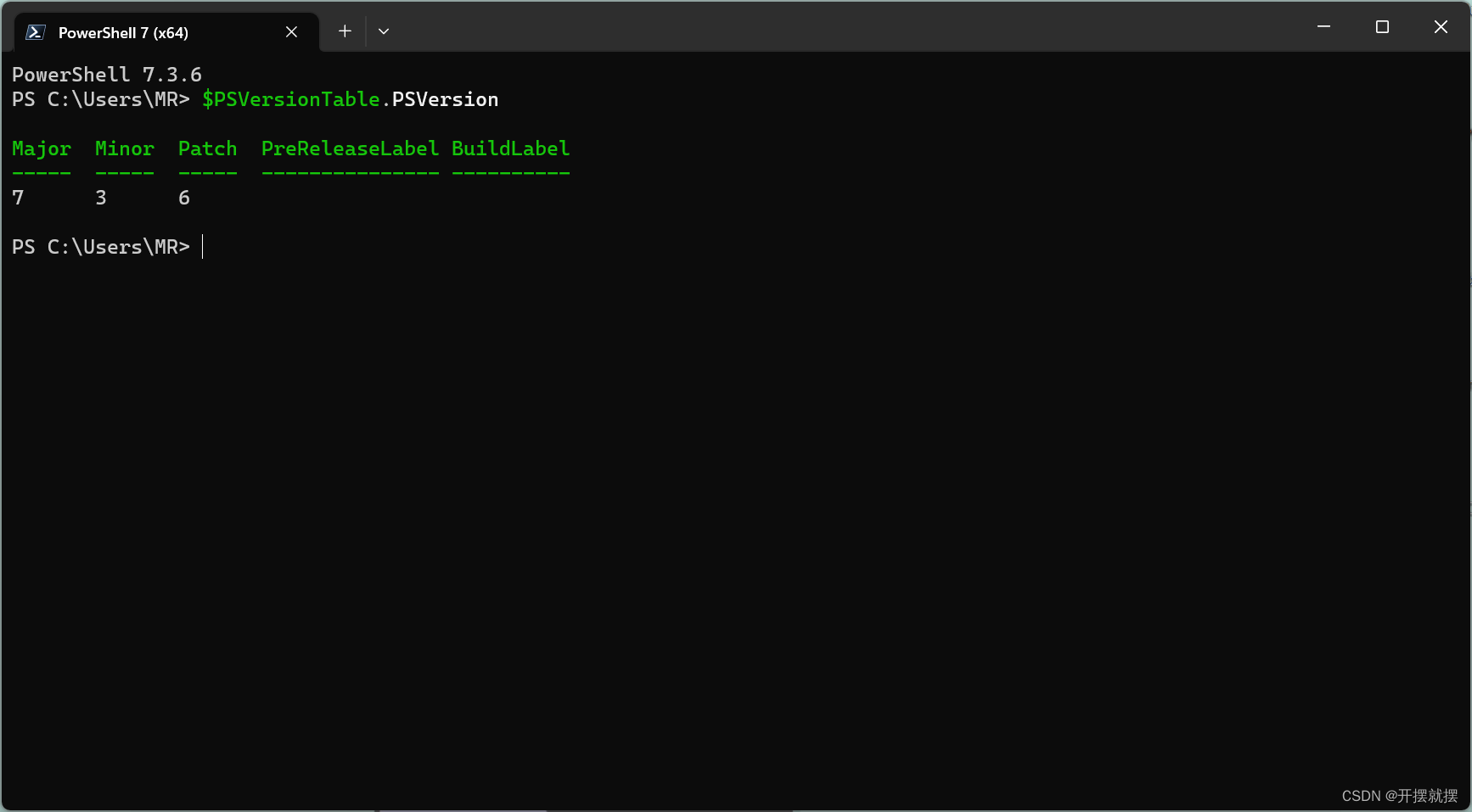Image resolution: width=1472 pixels, height=812 pixels.
Task: Click the $PSVersionTable variable text
Action: (291, 99)
